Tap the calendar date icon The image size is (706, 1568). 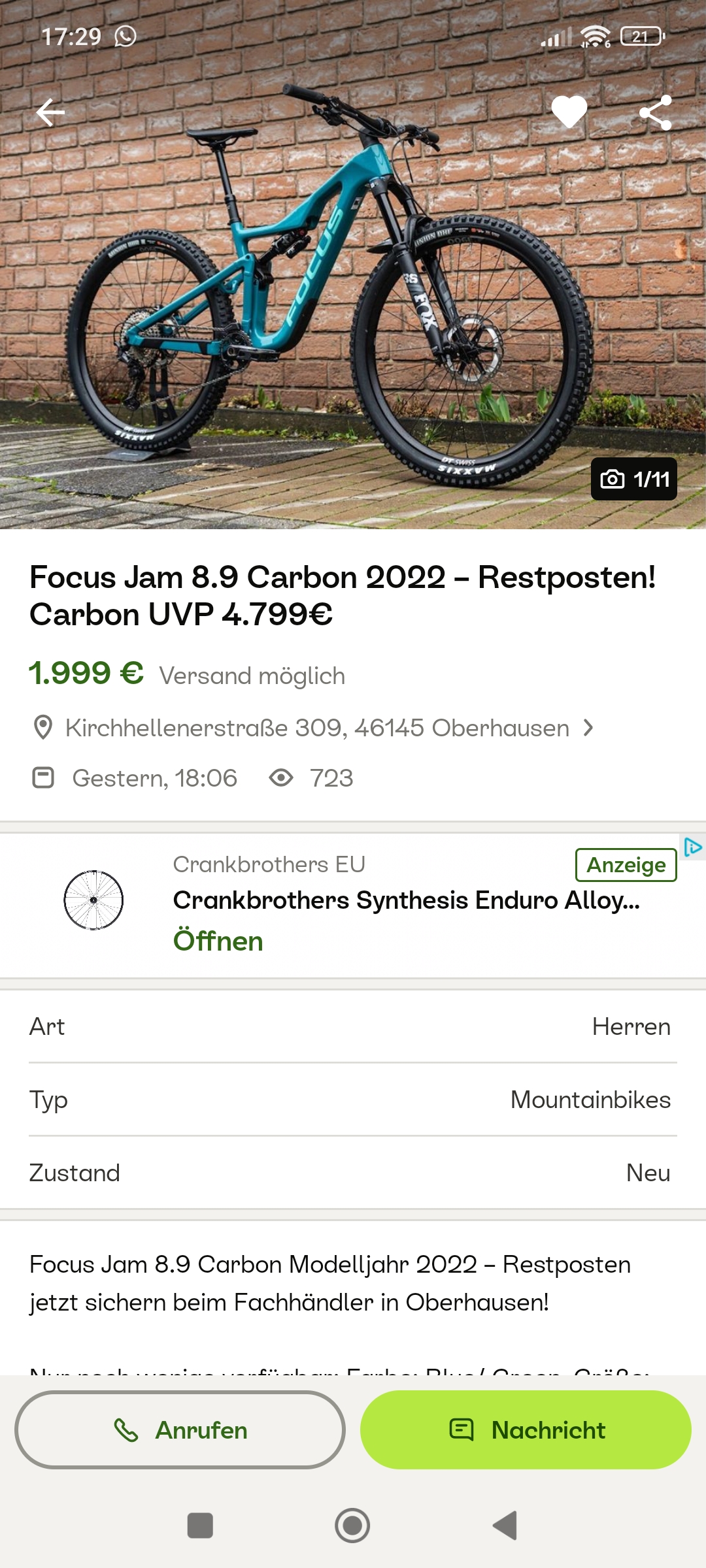coord(43,778)
